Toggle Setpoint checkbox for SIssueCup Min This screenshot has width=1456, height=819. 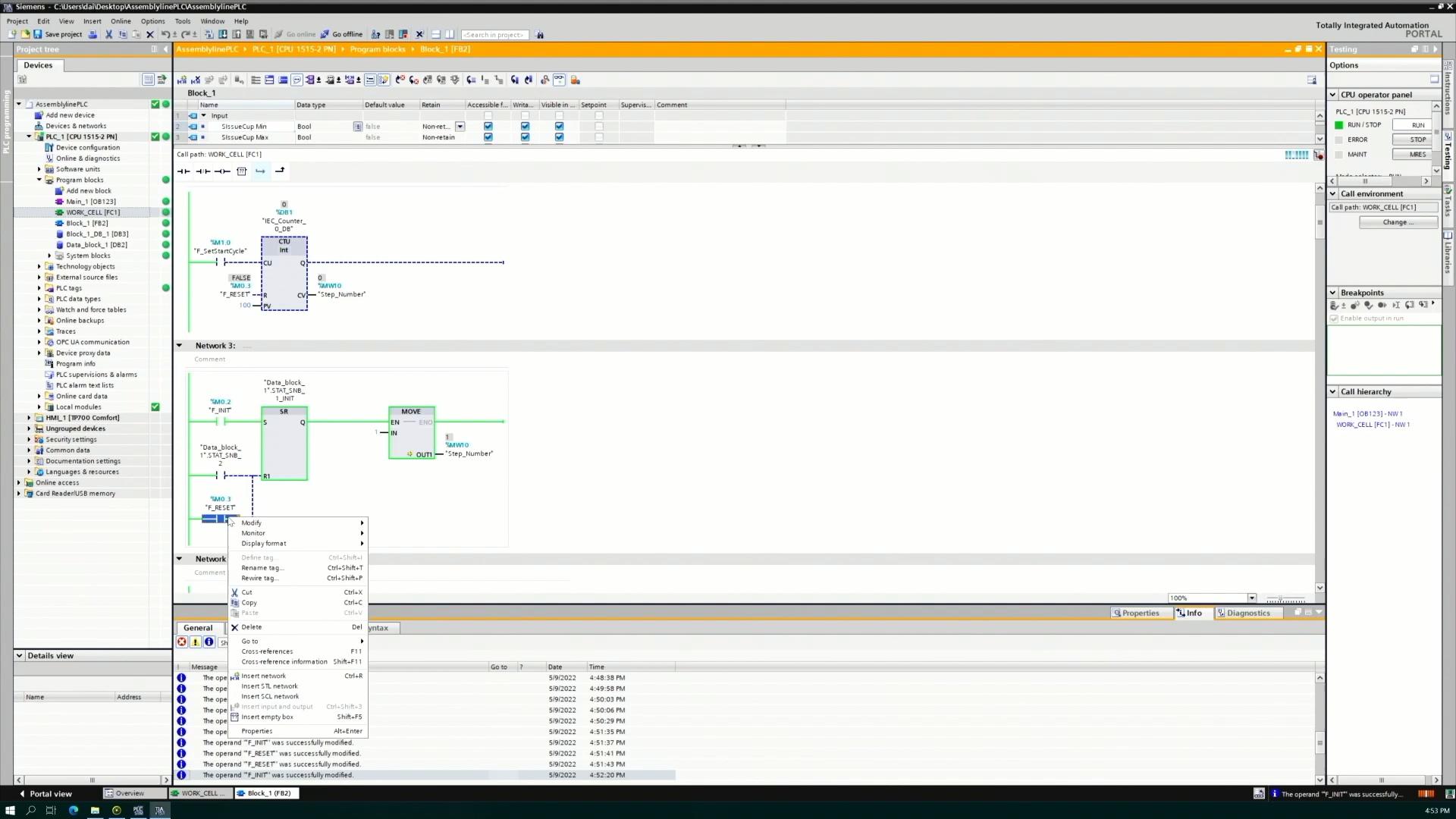598,127
